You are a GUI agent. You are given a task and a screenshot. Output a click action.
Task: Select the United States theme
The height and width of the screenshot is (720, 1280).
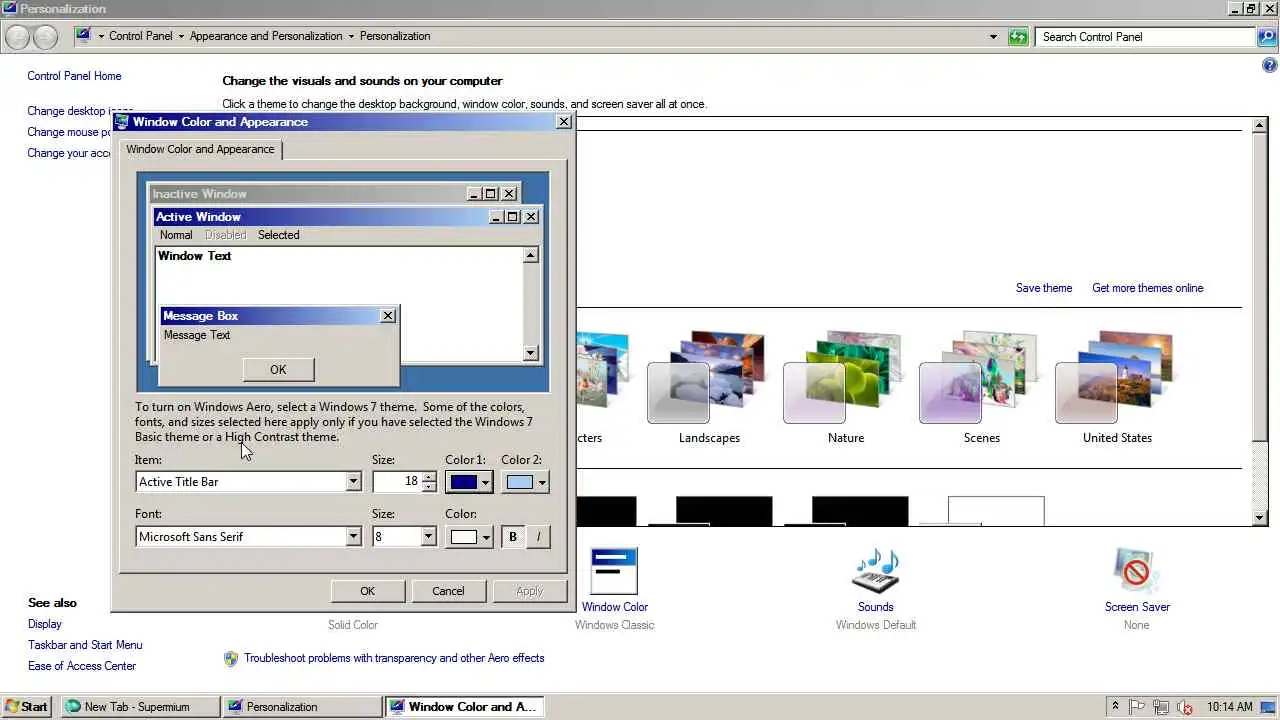[1117, 388]
